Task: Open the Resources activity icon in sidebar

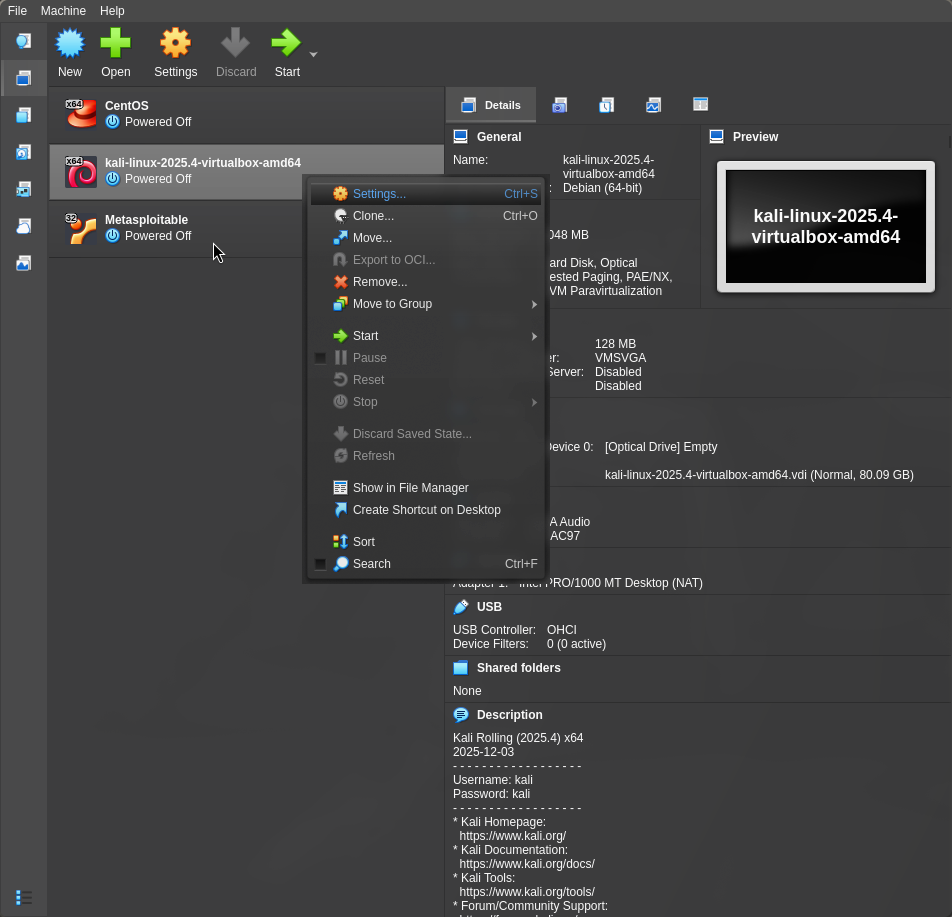Action: pos(24,263)
